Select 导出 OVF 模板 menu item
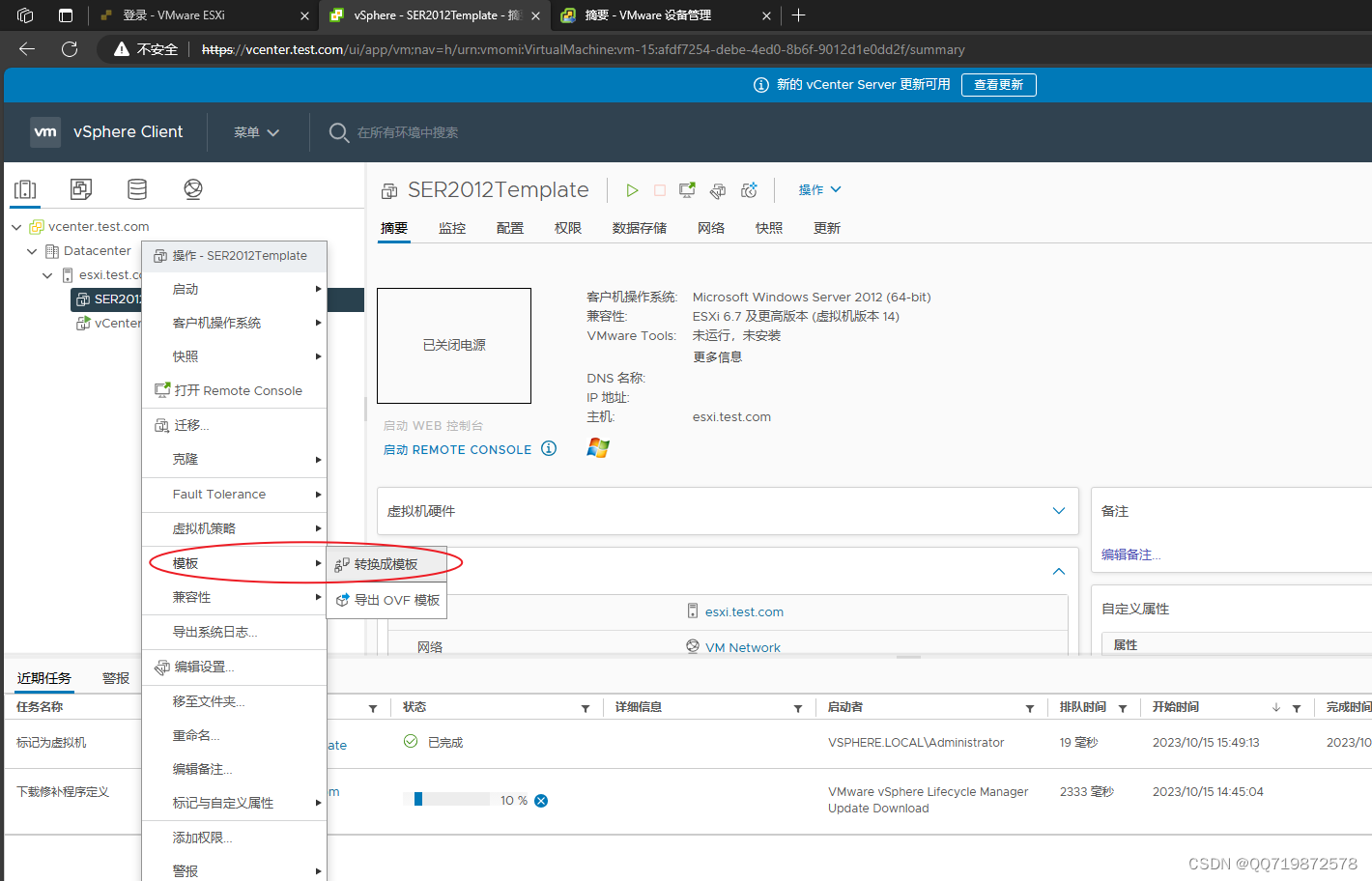 click(386, 600)
